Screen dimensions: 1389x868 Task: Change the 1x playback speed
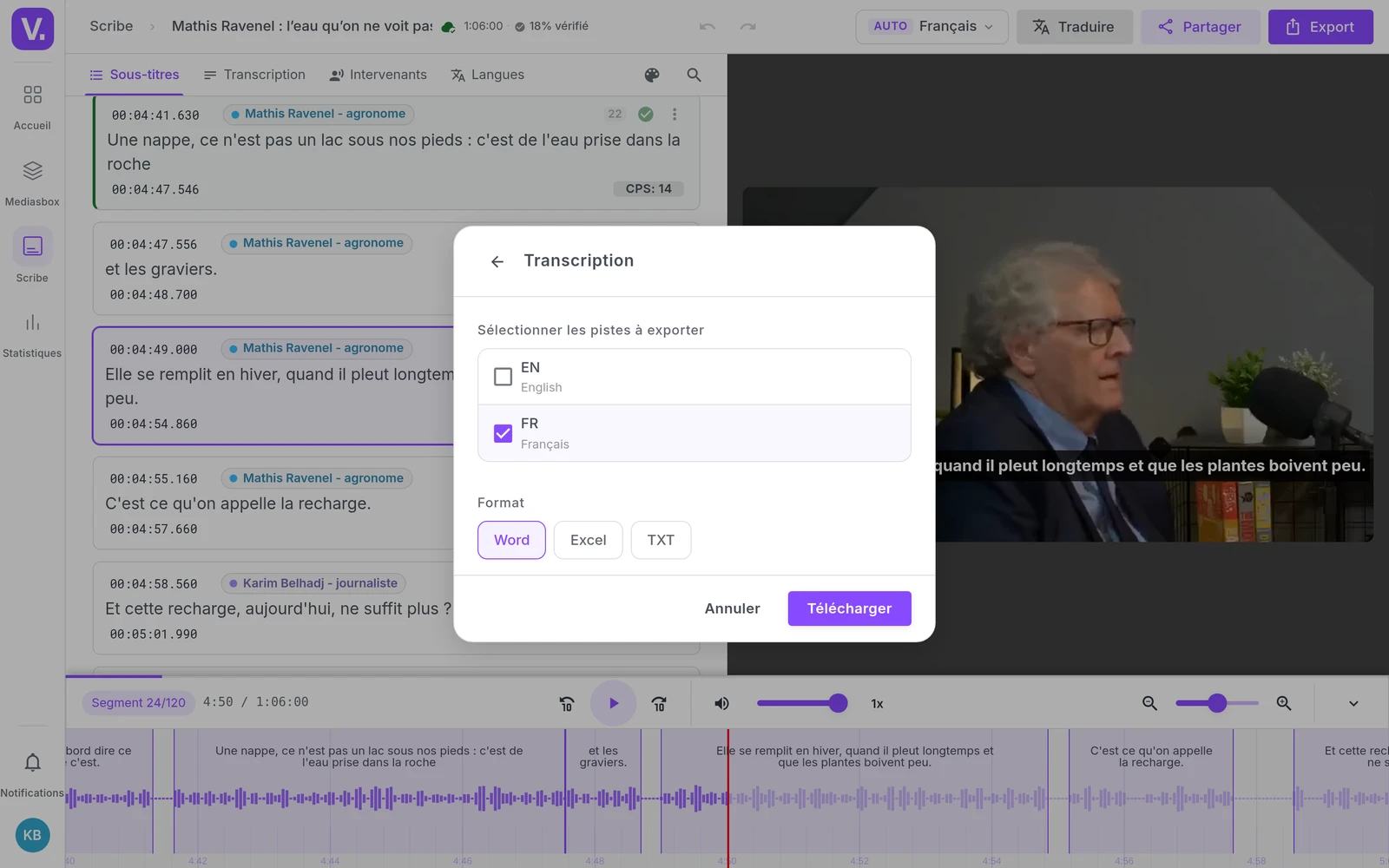877,704
